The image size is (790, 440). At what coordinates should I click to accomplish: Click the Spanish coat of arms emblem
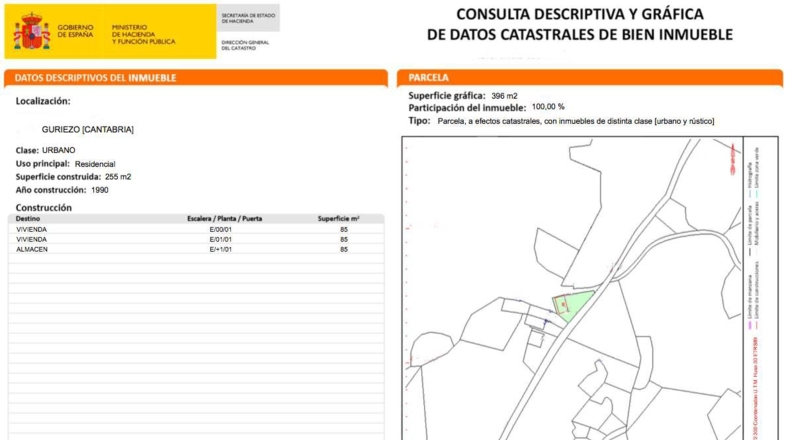pyautogui.click(x=32, y=31)
